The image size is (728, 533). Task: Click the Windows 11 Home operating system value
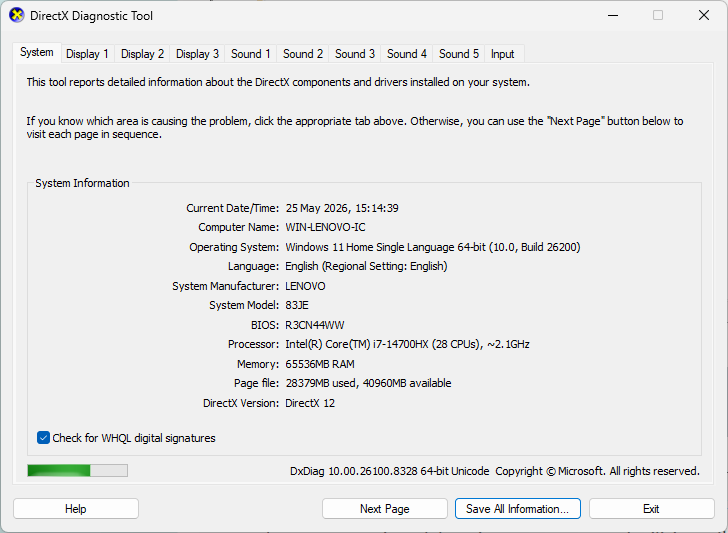coord(433,247)
